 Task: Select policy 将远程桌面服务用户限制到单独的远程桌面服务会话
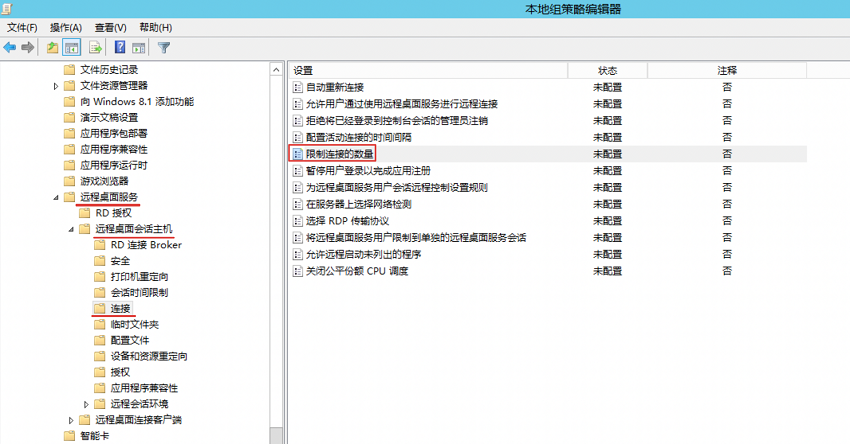tap(416, 237)
